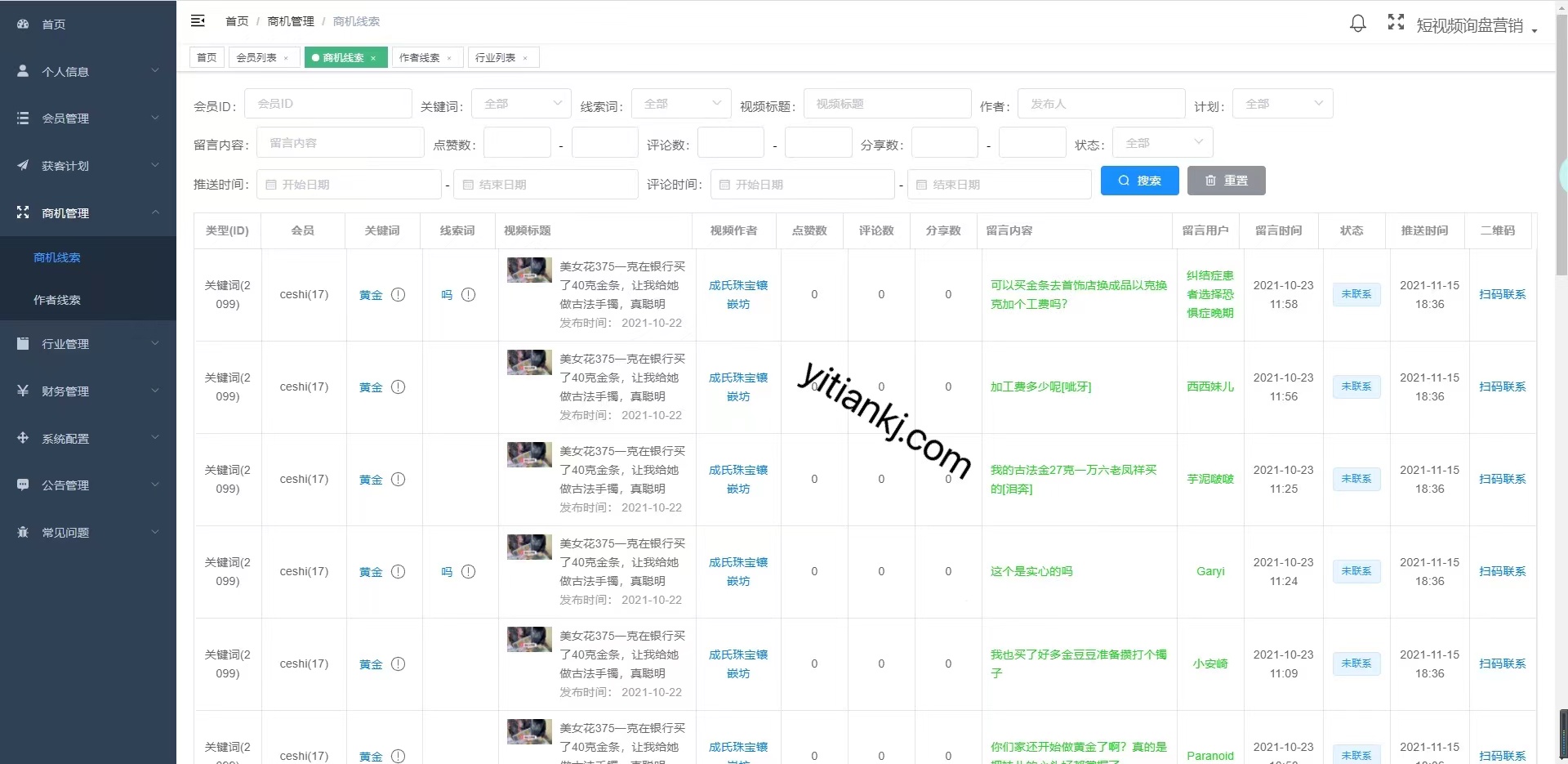This screenshot has width=1568, height=764.
Task: Click the 重置 reset button
Action: pos(1226,181)
